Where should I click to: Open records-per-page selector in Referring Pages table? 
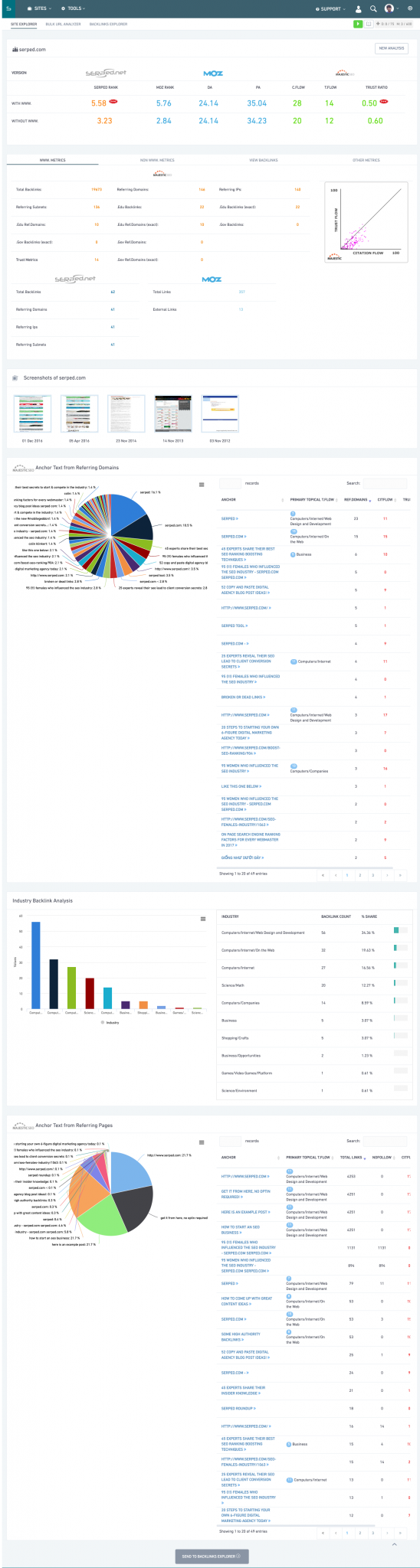(x=231, y=1141)
